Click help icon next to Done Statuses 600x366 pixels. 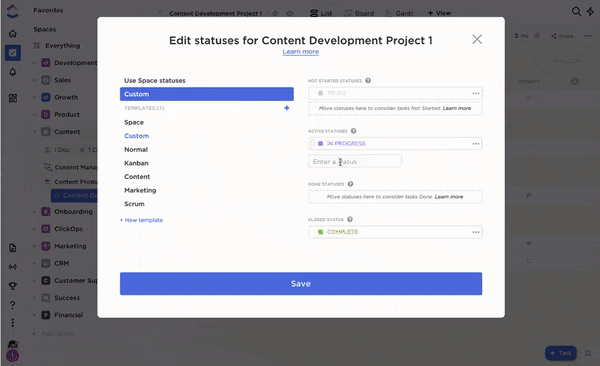click(x=350, y=184)
